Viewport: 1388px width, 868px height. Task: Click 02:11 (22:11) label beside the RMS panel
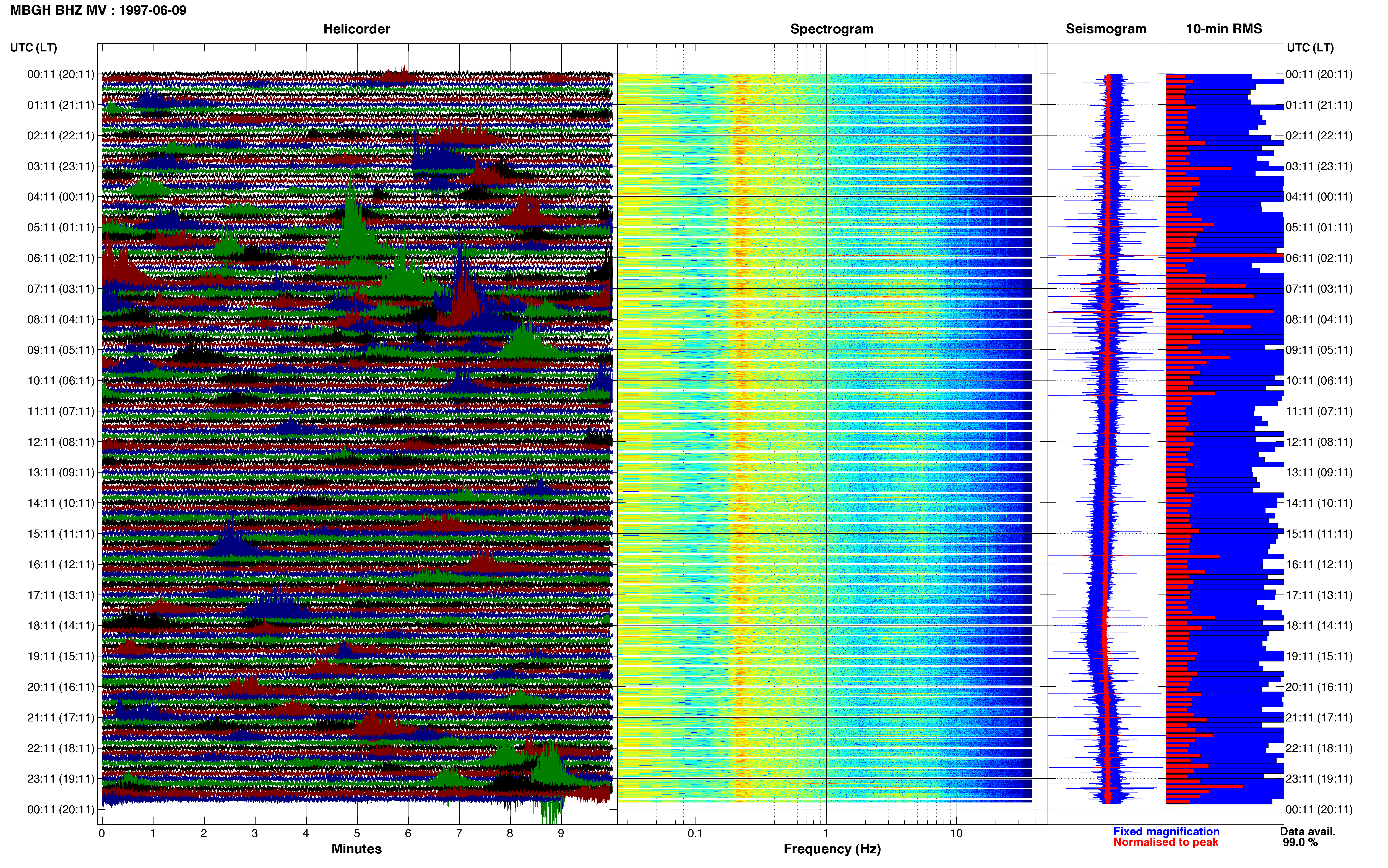point(1319,136)
